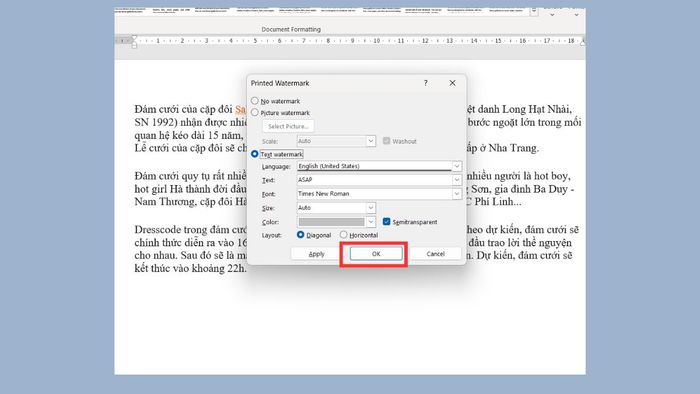700x394 pixels.
Task: Expand the Document Formatting style gallery
Action: [x=534, y=12]
